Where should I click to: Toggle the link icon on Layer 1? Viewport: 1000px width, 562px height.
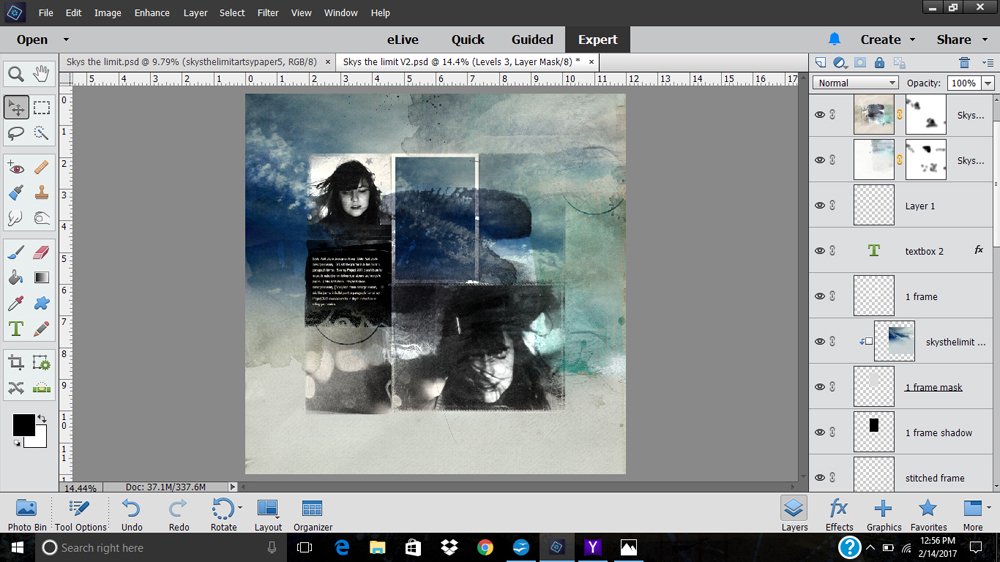click(x=833, y=205)
